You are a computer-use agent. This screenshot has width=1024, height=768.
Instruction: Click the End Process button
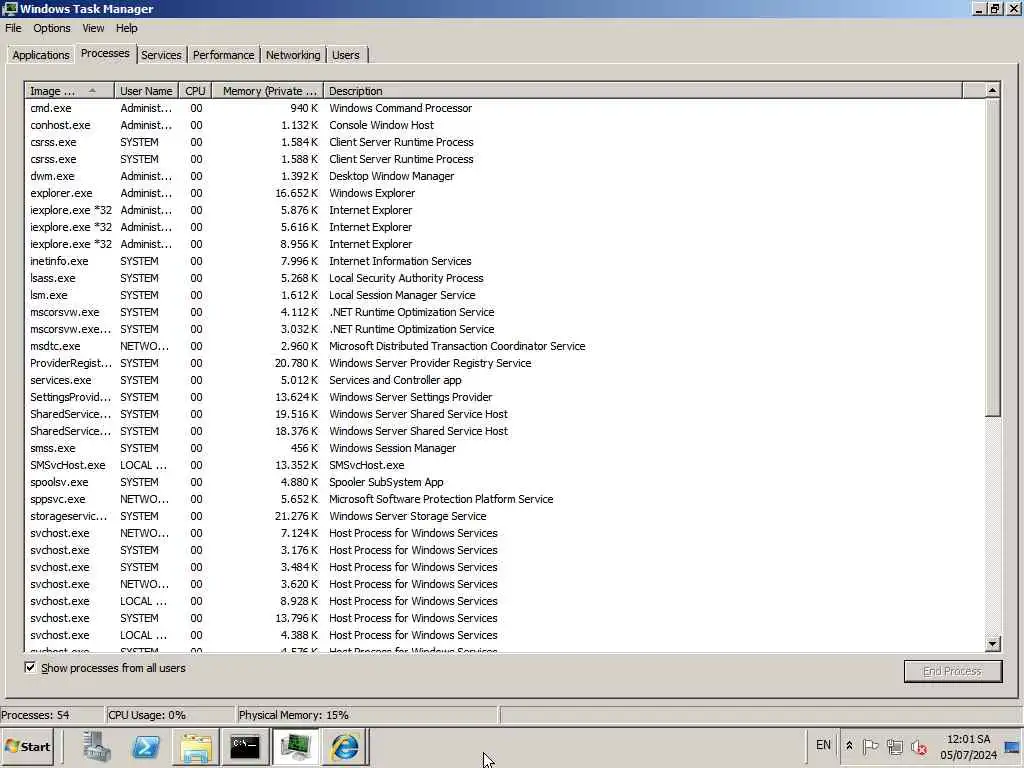pyautogui.click(x=952, y=671)
